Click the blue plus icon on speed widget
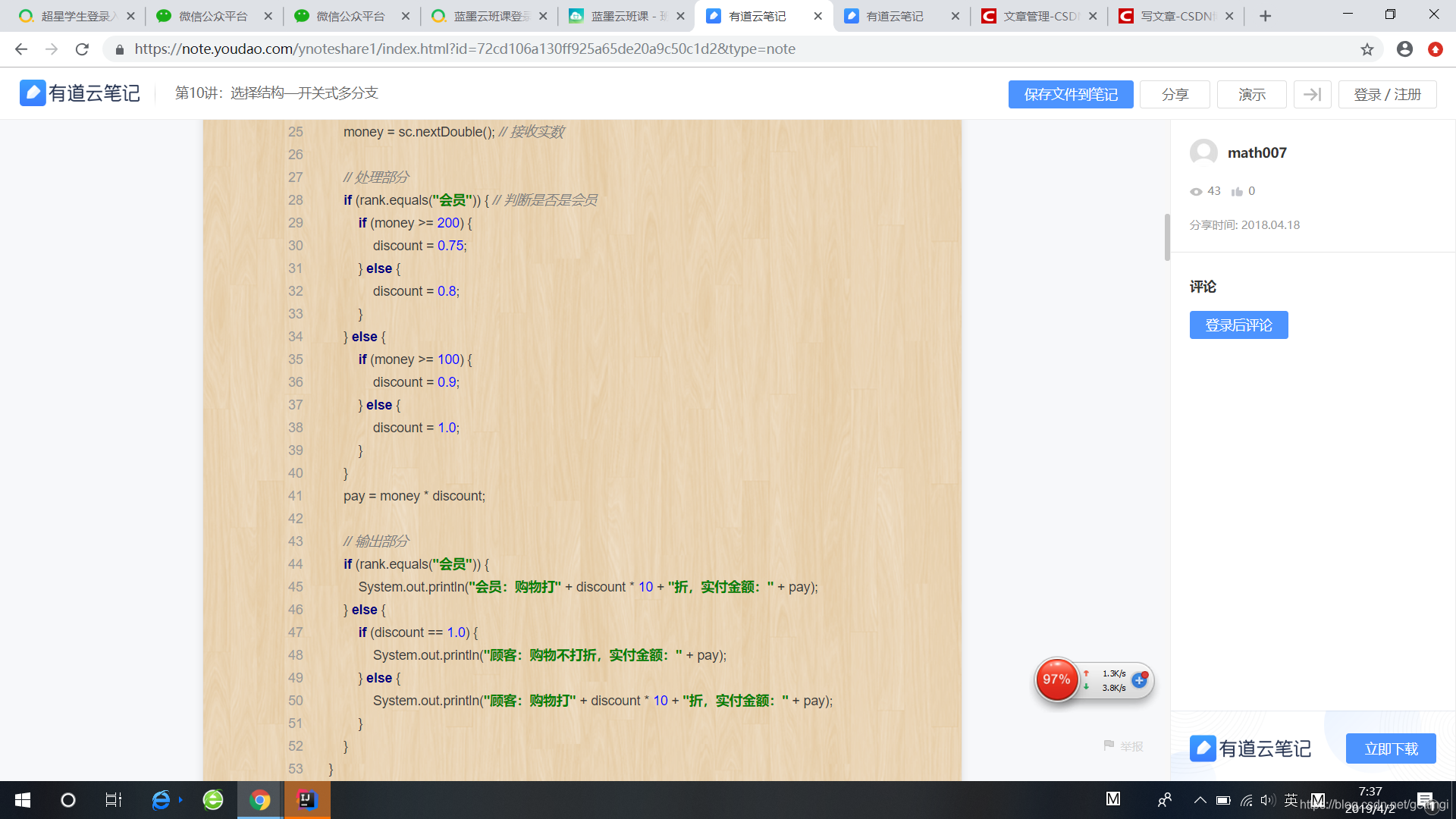1456x819 pixels. click(x=1139, y=680)
